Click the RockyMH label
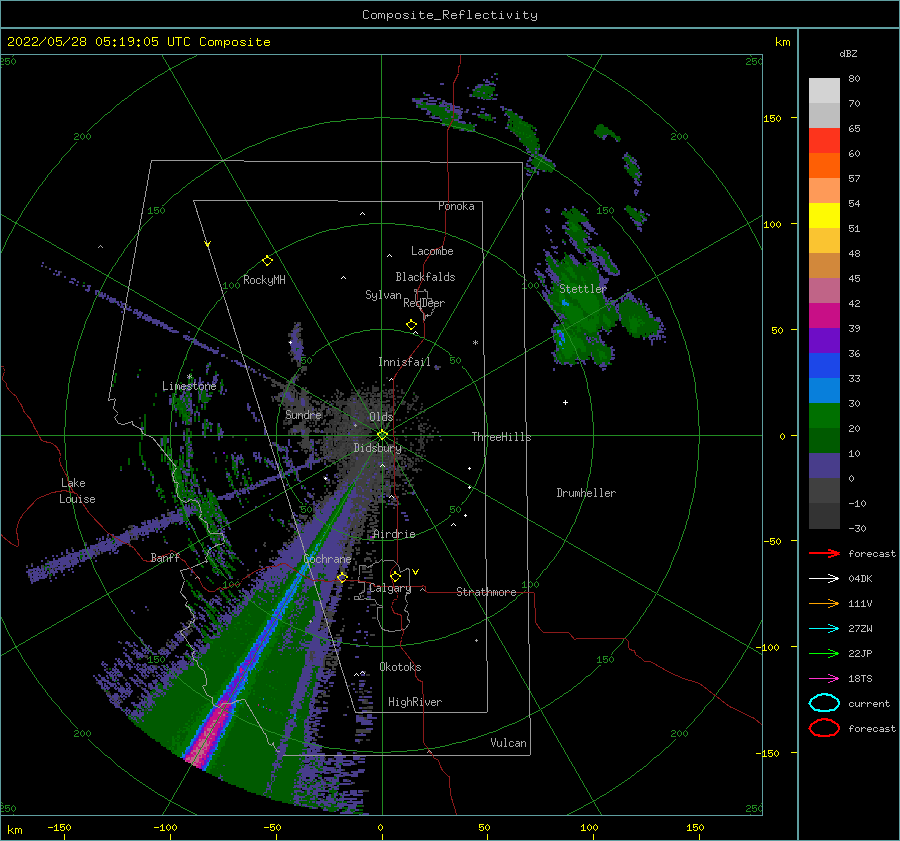This screenshot has width=900, height=841. point(264,280)
